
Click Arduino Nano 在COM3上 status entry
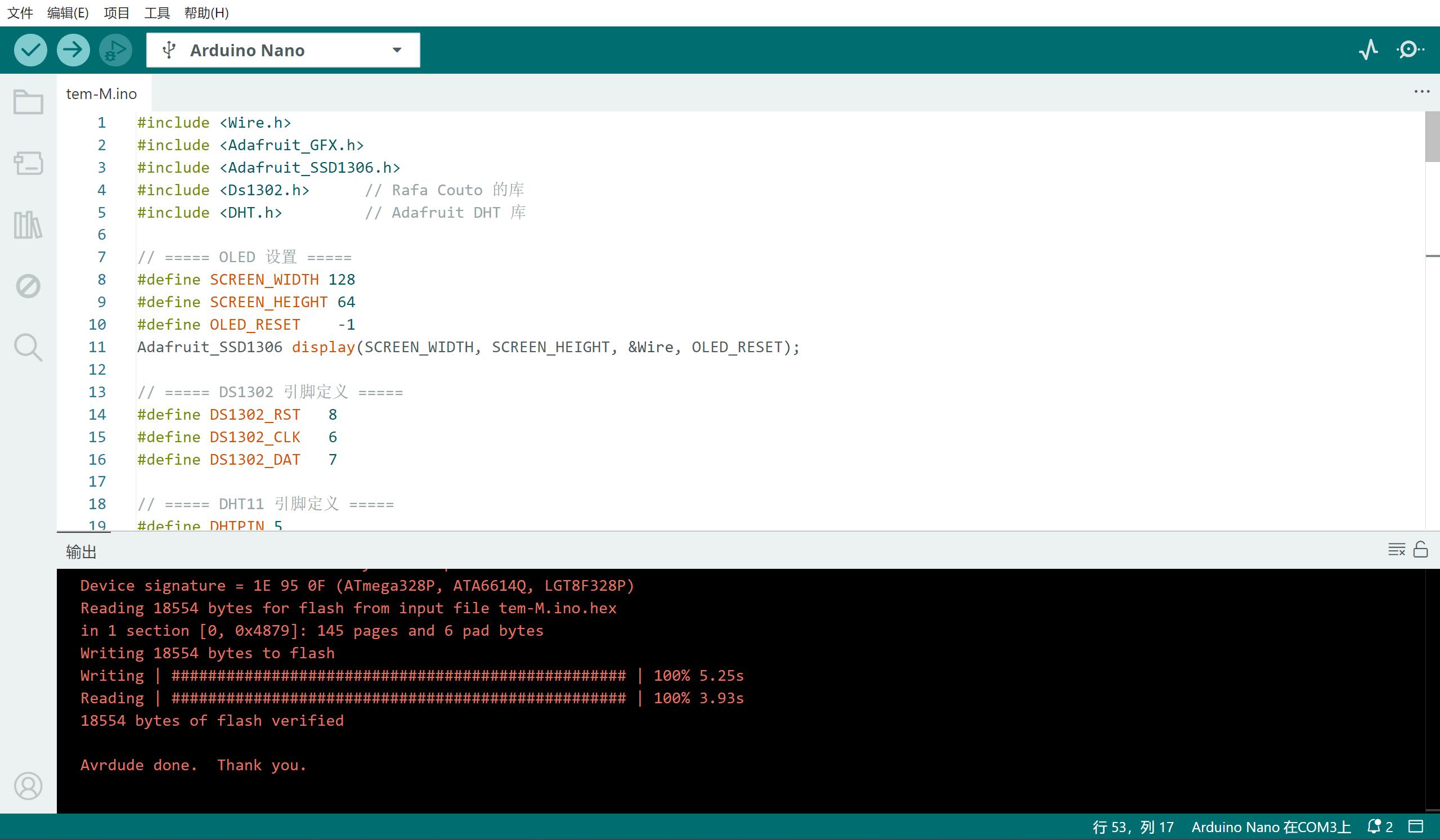1271,827
